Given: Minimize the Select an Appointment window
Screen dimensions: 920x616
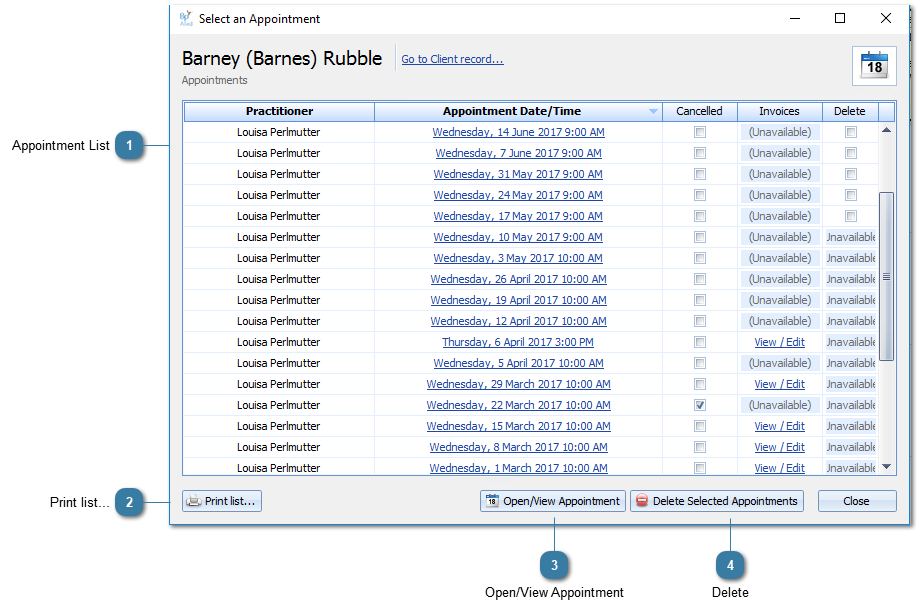Looking at the screenshot, I should click(795, 19).
